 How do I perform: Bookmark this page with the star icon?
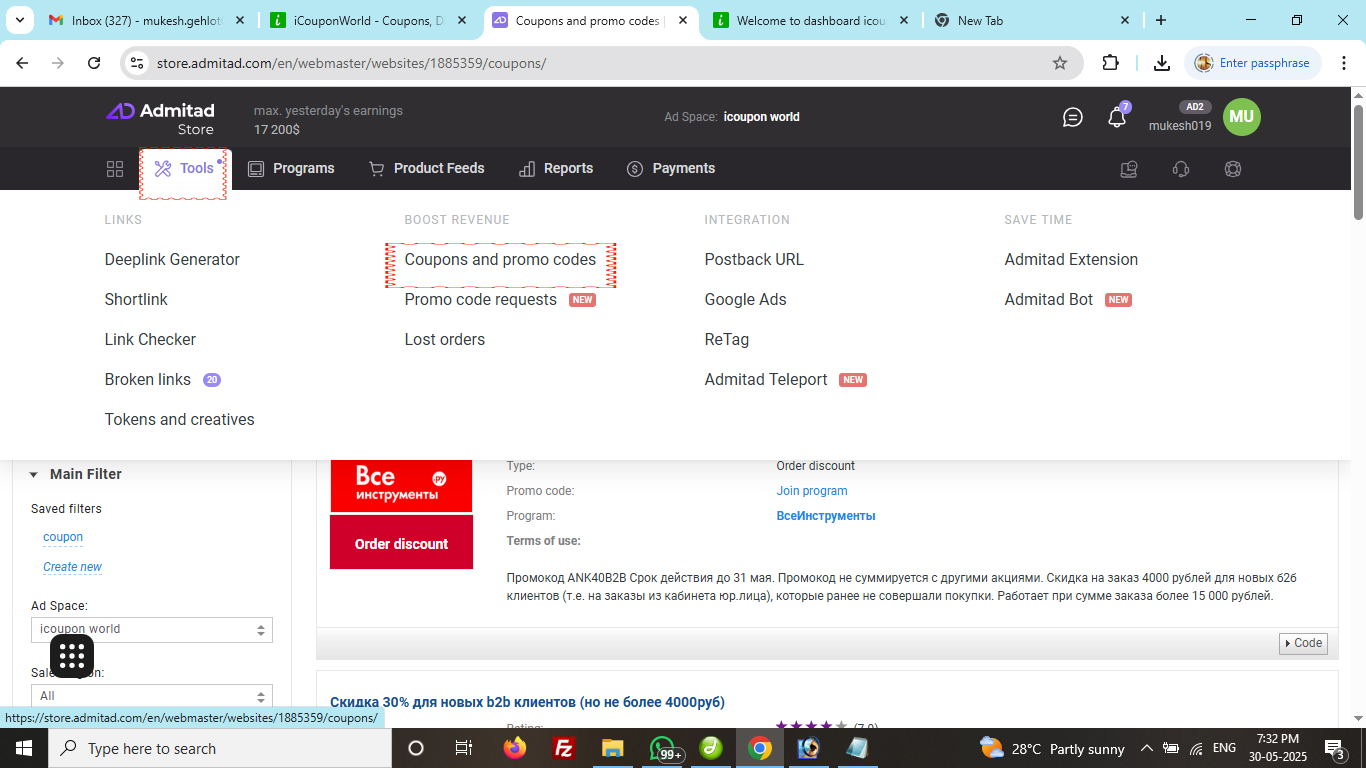tap(1059, 63)
